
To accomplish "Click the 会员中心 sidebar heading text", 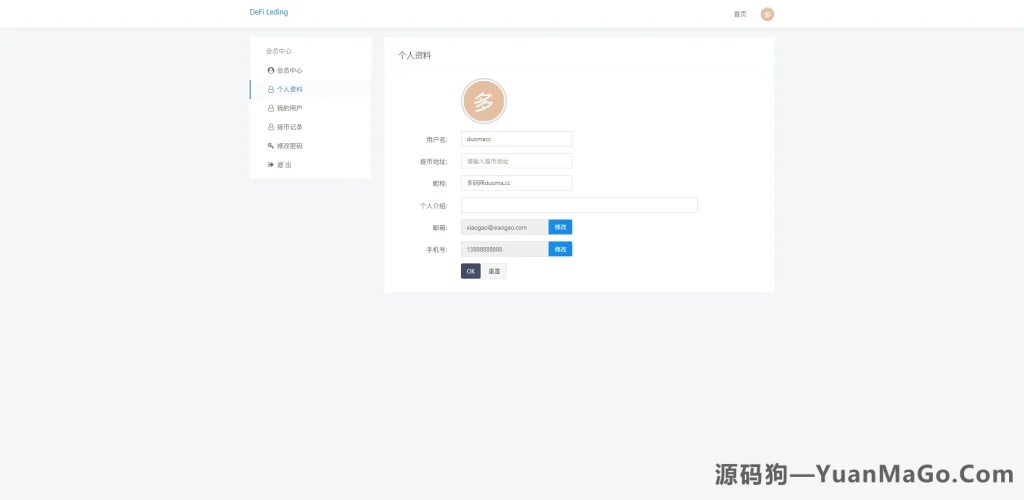I will click(279, 51).
